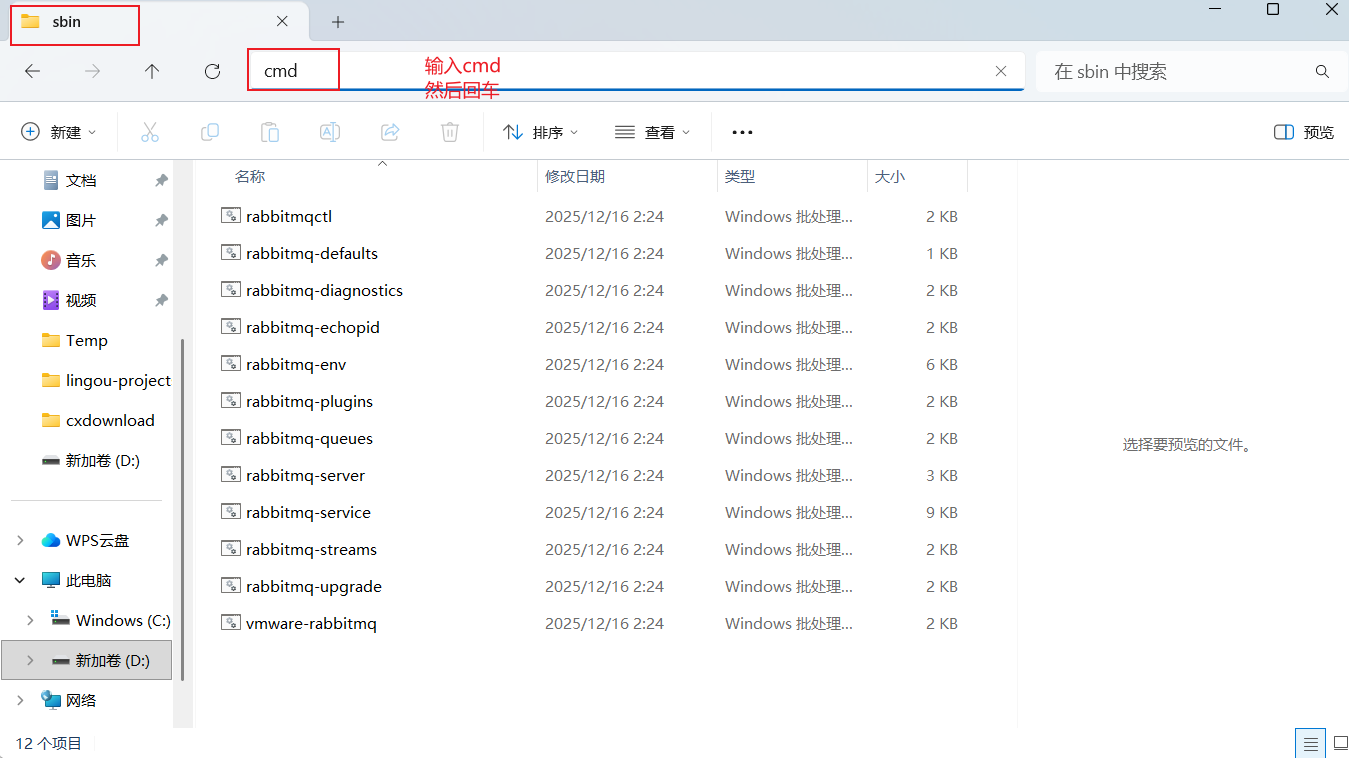Image resolution: width=1349 pixels, height=758 pixels.
Task: Unpin 音乐 using its pin icon
Action: (161, 260)
